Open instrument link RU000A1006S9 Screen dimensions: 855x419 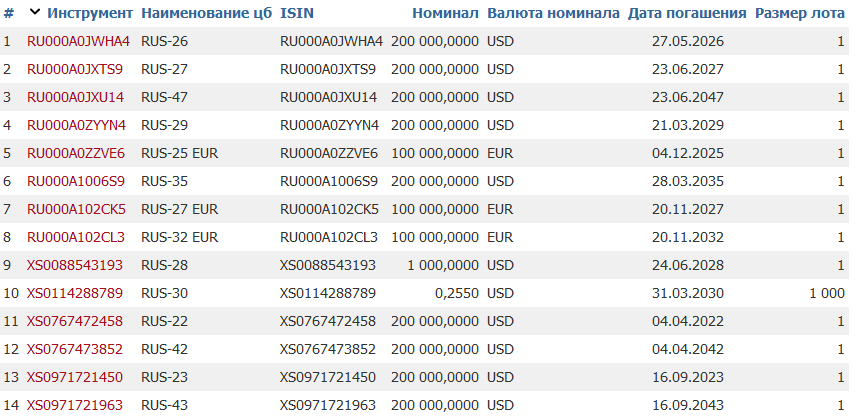tap(76, 181)
